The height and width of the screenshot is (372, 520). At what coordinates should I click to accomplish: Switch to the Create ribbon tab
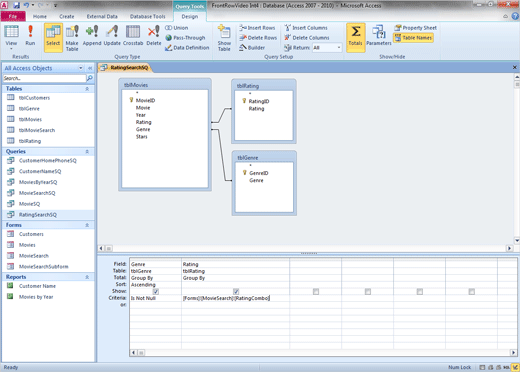coord(67,16)
